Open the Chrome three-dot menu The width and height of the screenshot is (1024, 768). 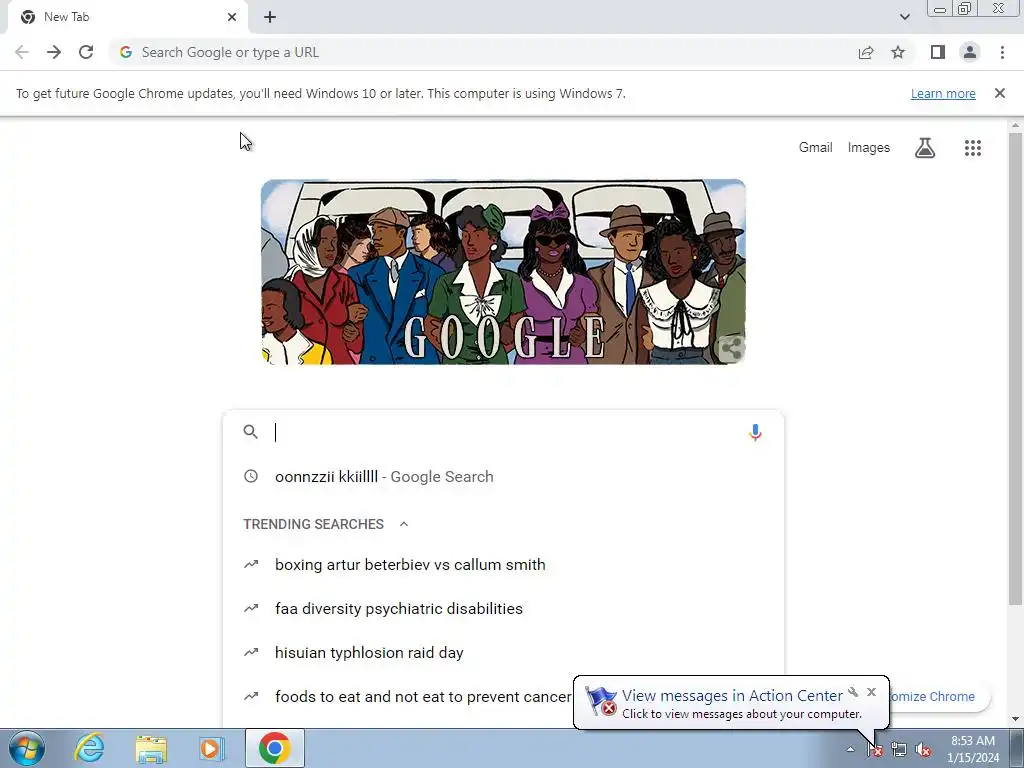tap(1002, 52)
